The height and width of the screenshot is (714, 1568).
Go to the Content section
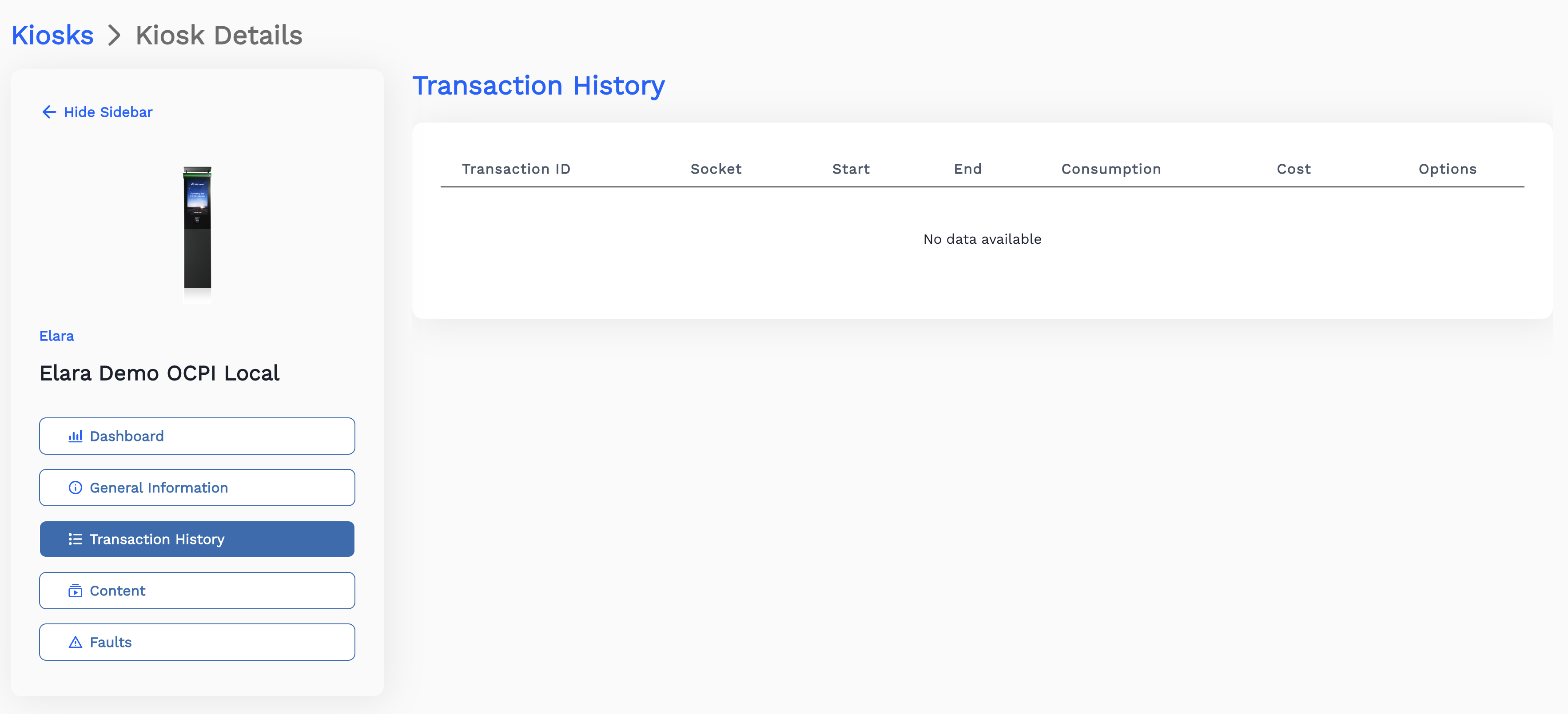coord(197,591)
